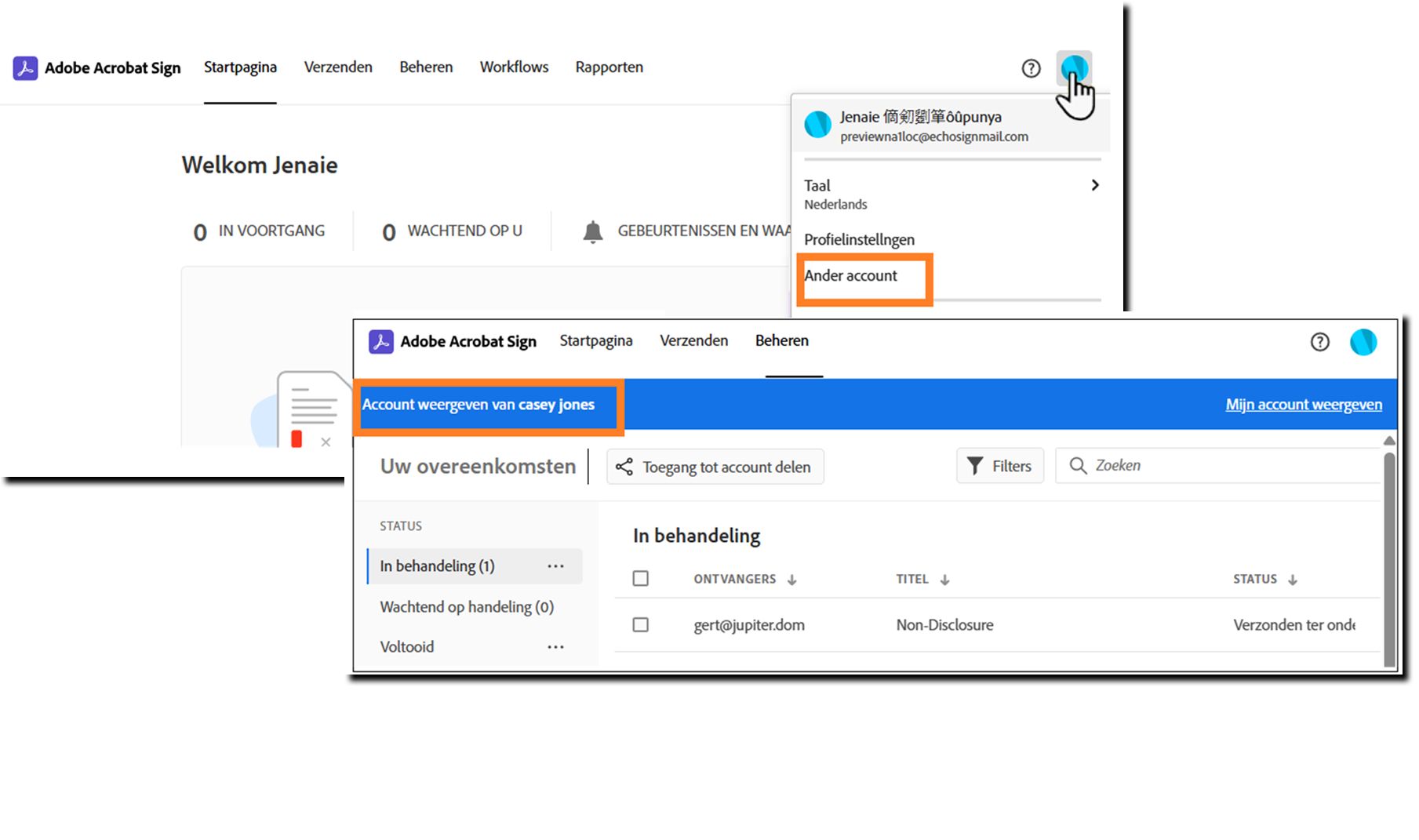Open the options menu for Voltooid
Viewport: 1419px width, 840px height.
(x=555, y=647)
